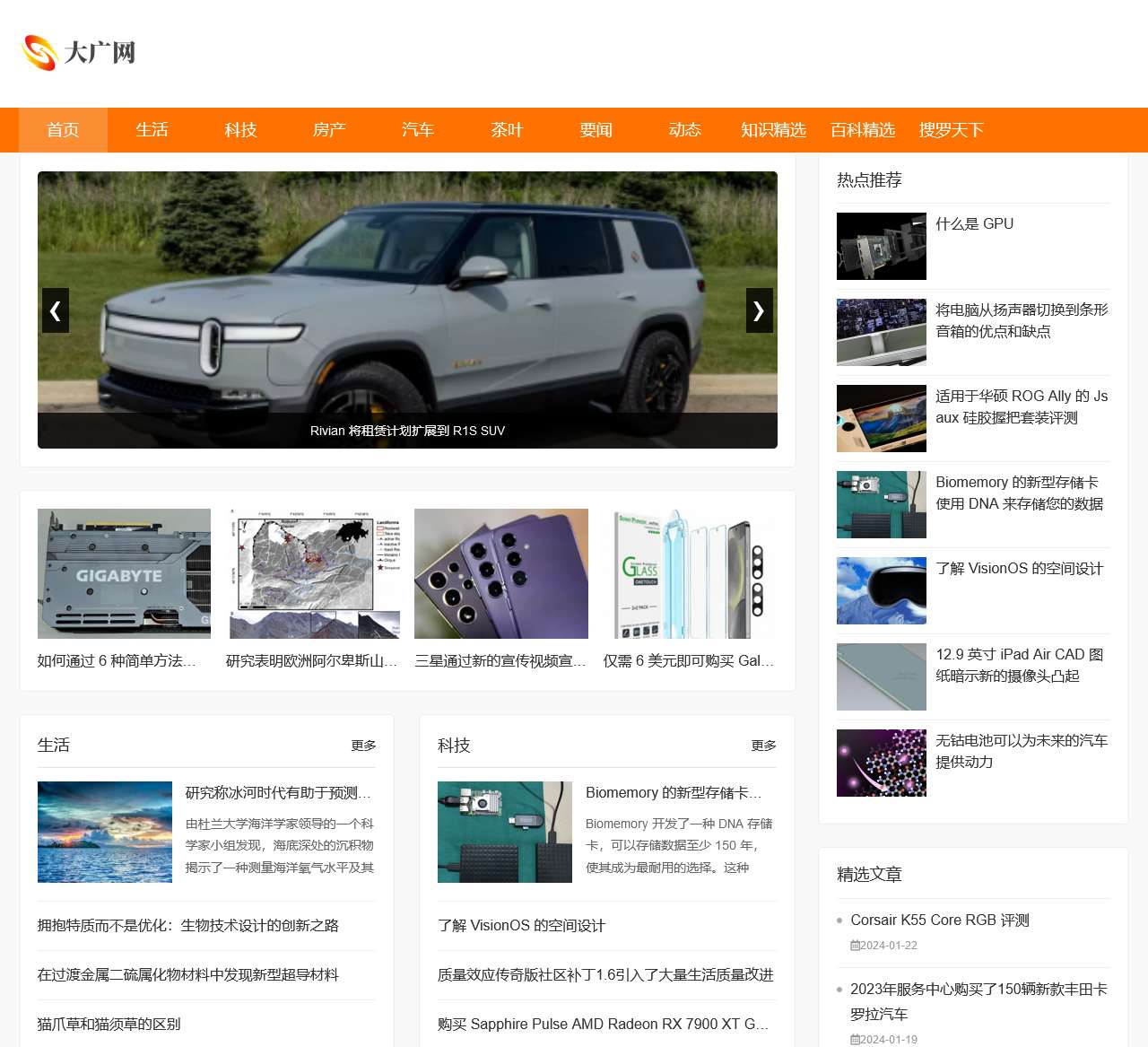Open article 研究称冰河时代有助于预测…
Screen dimensions: 1148x1047
click(278, 793)
